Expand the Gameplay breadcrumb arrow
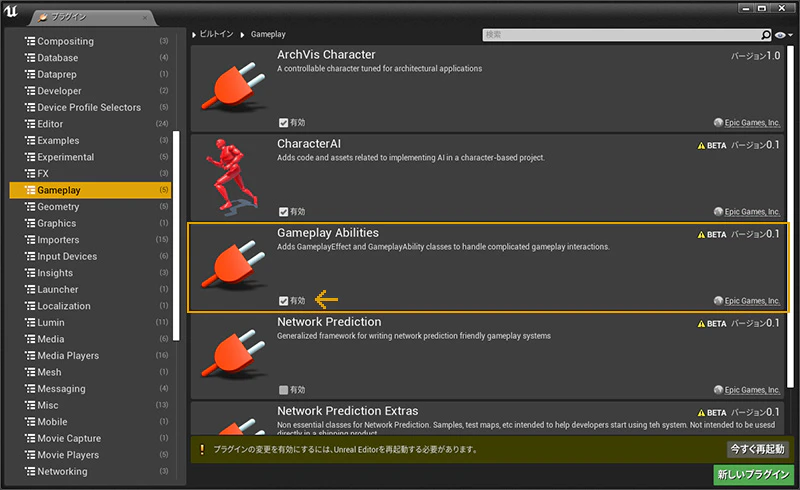 click(x=242, y=35)
